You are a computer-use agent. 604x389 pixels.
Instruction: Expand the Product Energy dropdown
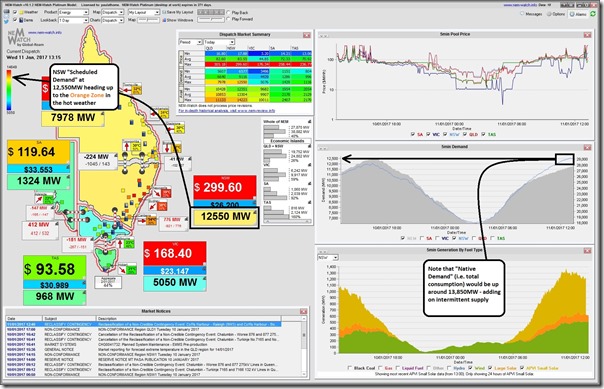tap(74, 12)
